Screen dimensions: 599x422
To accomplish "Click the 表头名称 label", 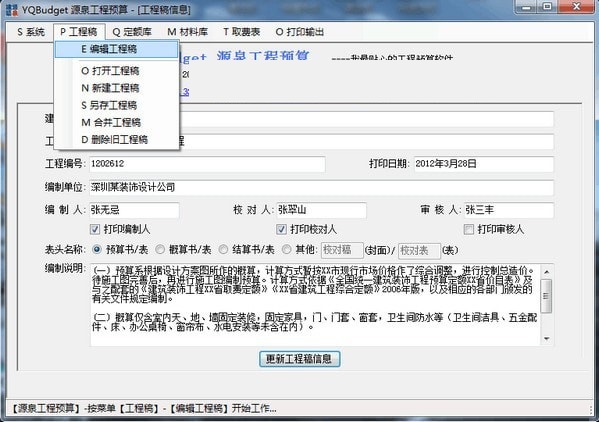I will pyautogui.click(x=65, y=250).
